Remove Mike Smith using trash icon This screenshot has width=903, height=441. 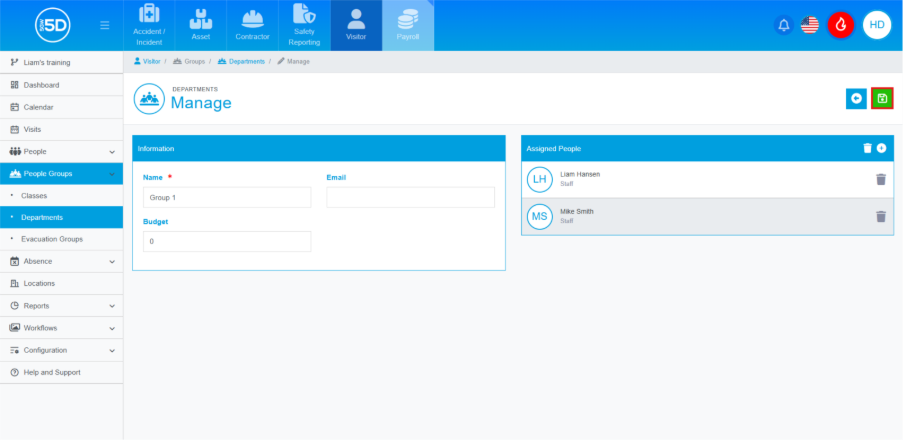tap(881, 216)
